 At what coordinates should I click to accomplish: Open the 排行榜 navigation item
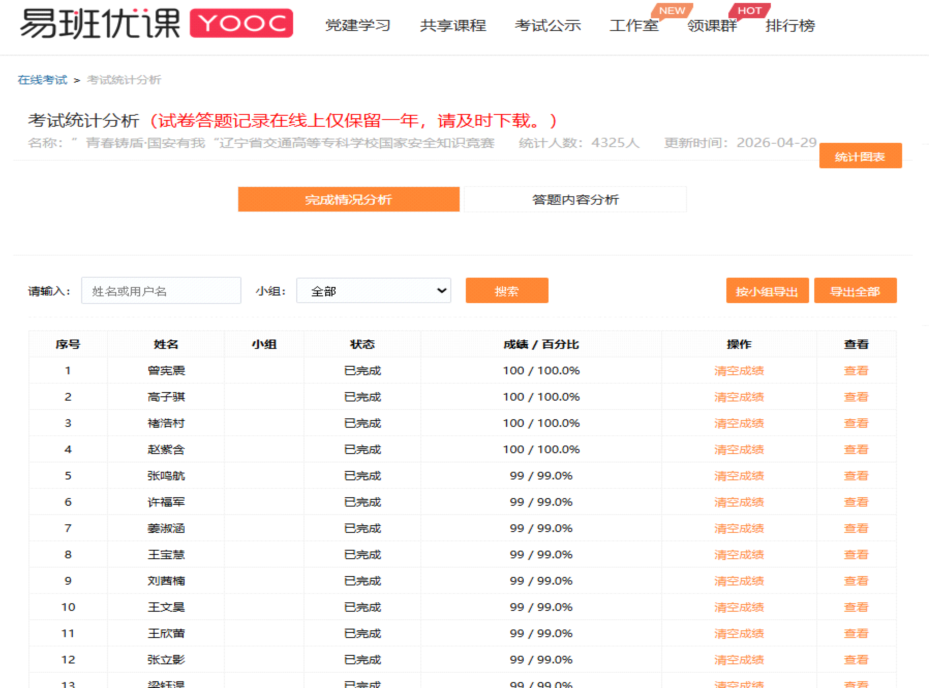790,25
